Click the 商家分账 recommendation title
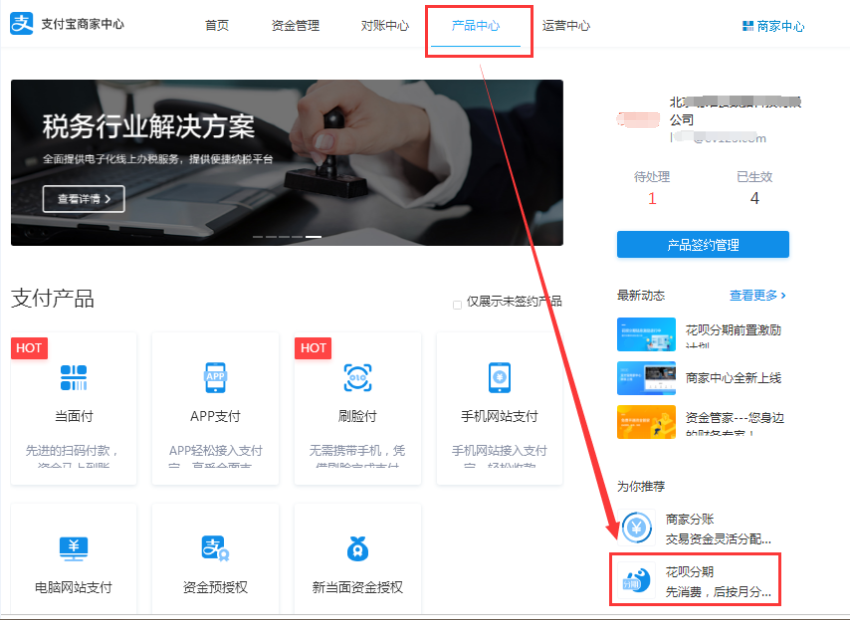The width and height of the screenshot is (850, 620). [x=690, y=519]
